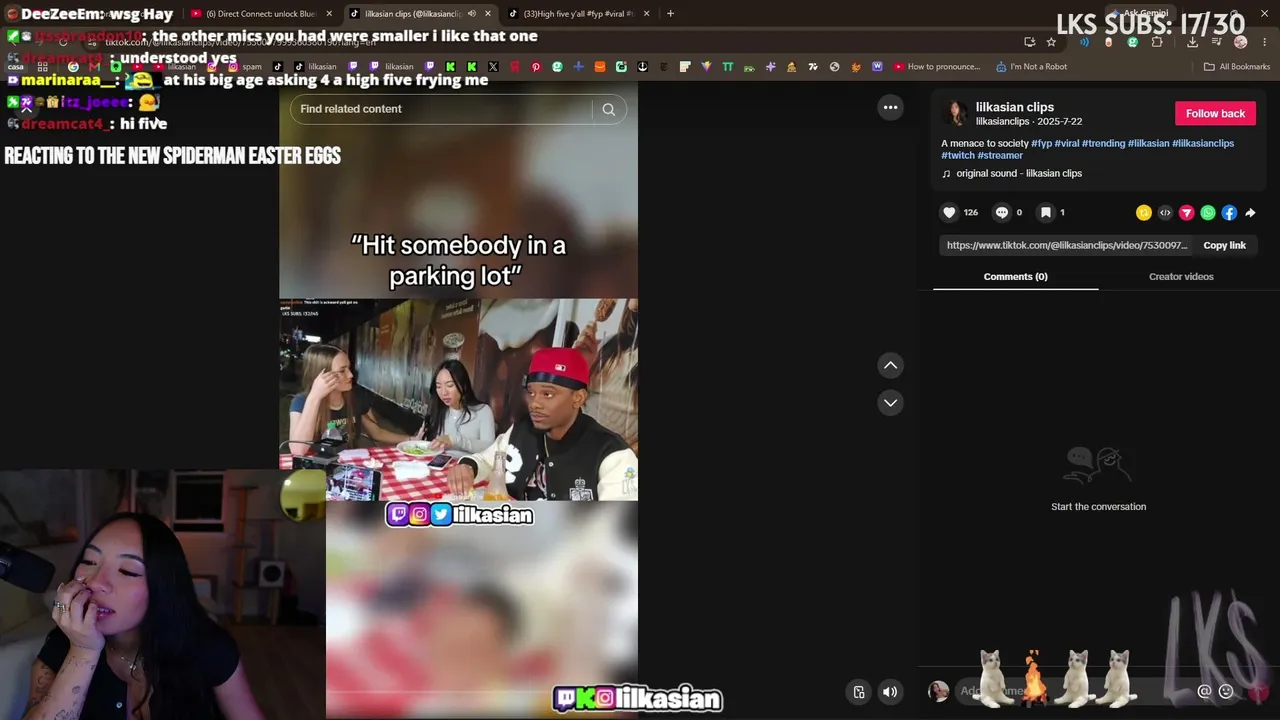The height and width of the screenshot is (720, 1280).
Task: Open the #fyp hashtag
Action: pyautogui.click(x=1041, y=143)
